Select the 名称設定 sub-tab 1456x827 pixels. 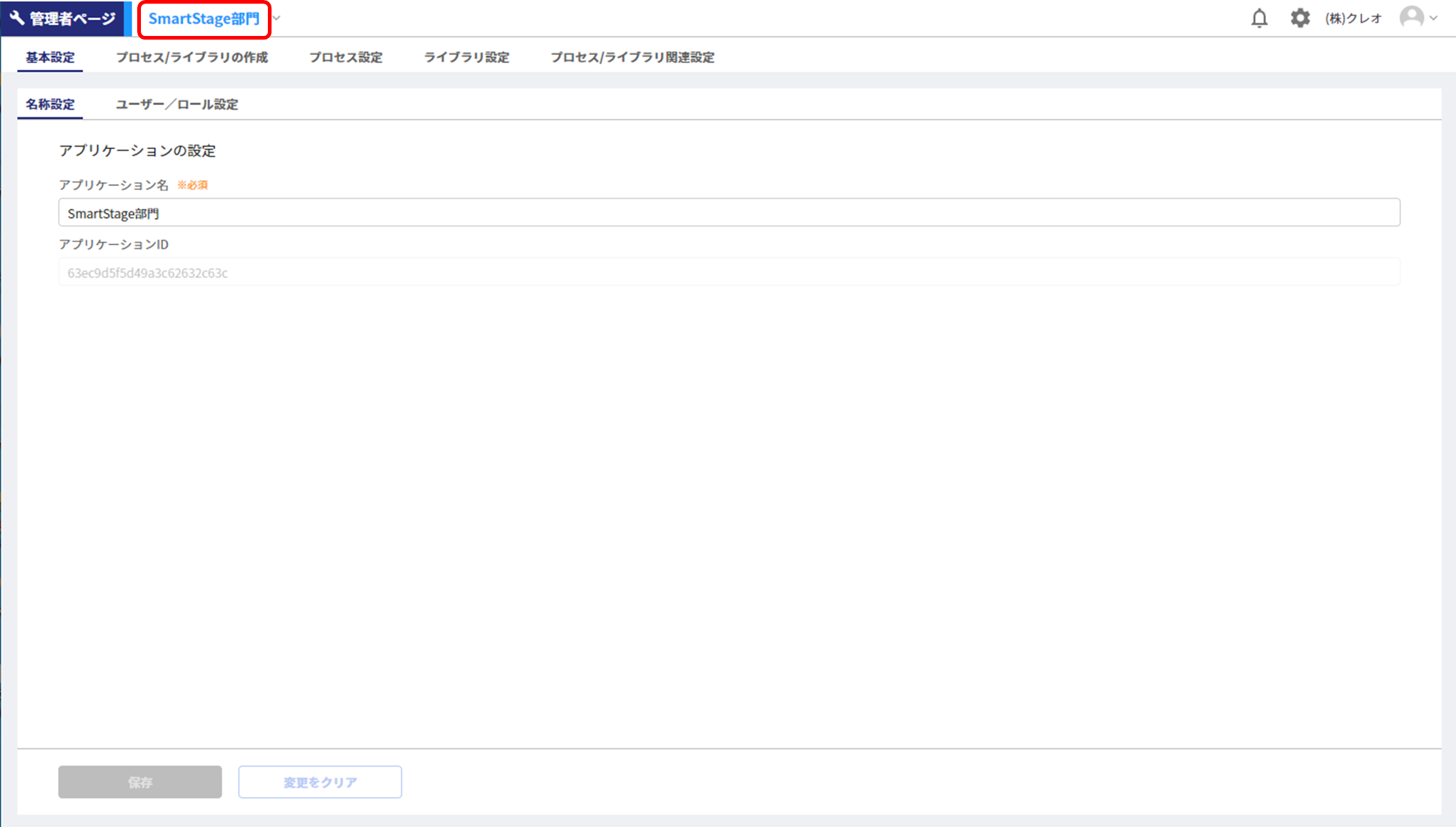50,104
